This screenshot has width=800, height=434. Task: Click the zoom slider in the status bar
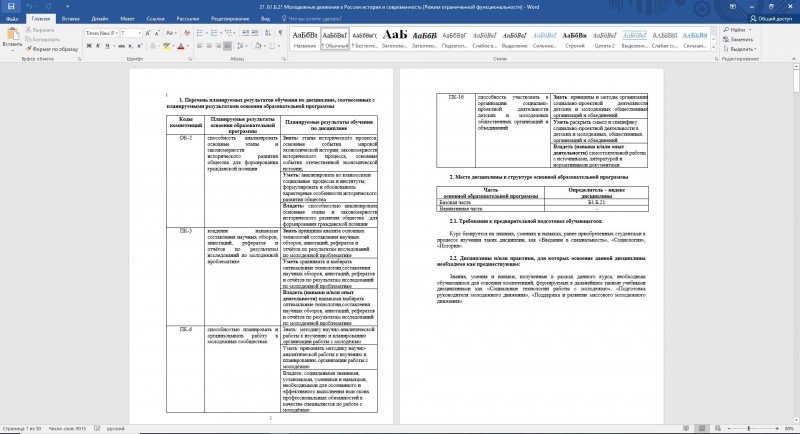tap(749, 429)
